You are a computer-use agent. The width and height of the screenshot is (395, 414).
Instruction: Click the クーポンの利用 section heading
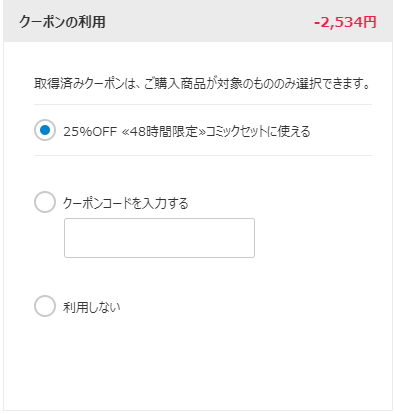click(x=62, y=22)
